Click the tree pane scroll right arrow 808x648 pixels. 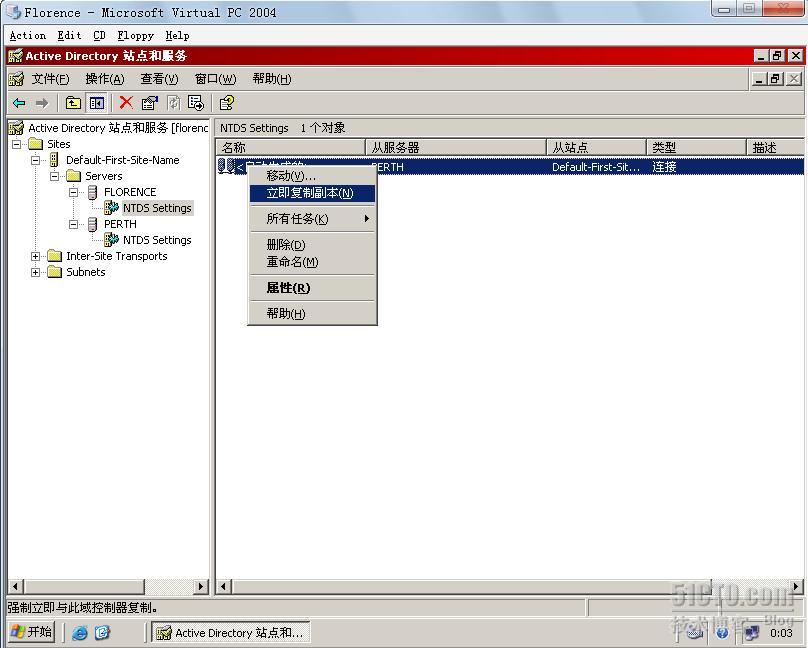click(x=201, y=586)
